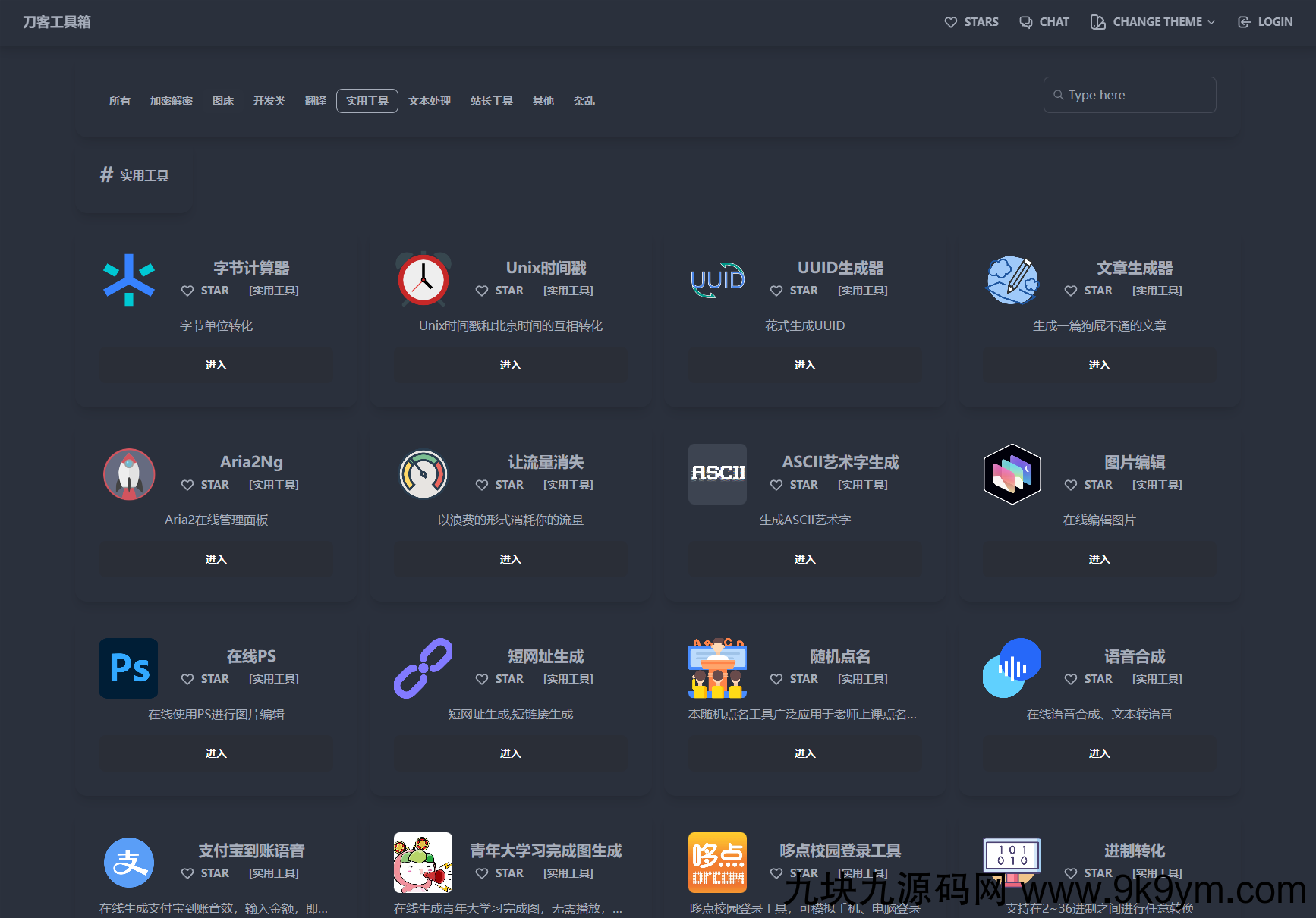The height and width of the screenshot is (918, 1316).
Task: Click the 短网址生成 chain link icon
Action: coord(423,668)
